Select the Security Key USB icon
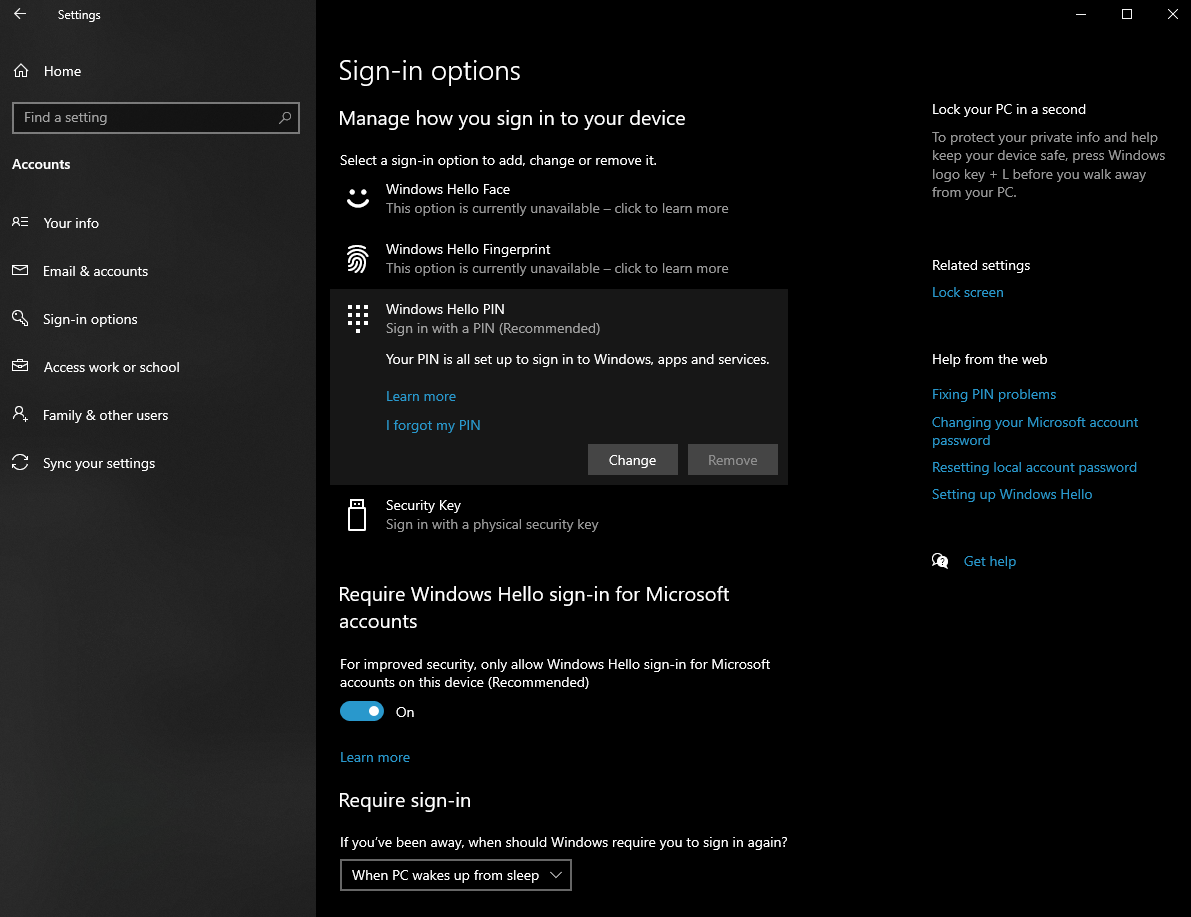The image size is (1191, 917). point(357,515)
